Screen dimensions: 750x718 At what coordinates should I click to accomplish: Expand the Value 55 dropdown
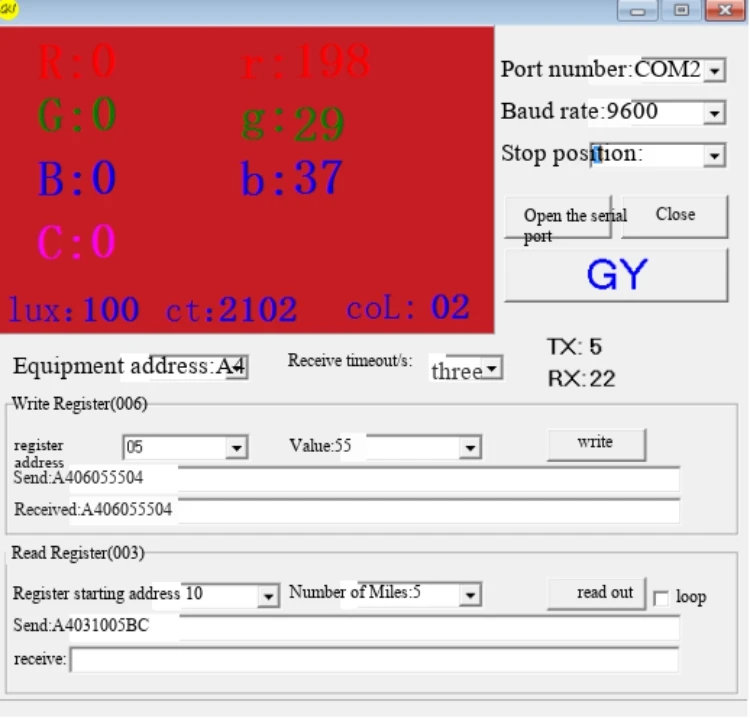pos(470,448)
